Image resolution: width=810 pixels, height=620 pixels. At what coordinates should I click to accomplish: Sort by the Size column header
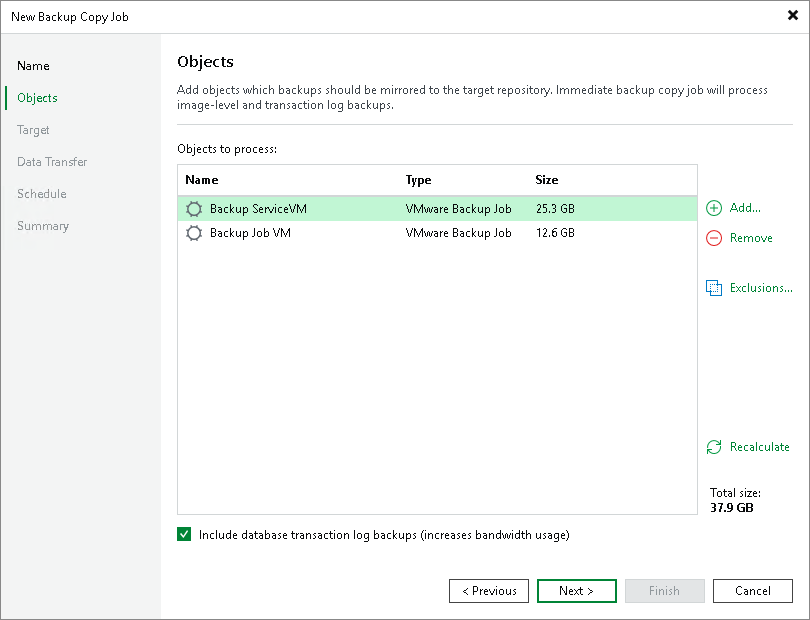pyautogui.click(x=547, y=180)
